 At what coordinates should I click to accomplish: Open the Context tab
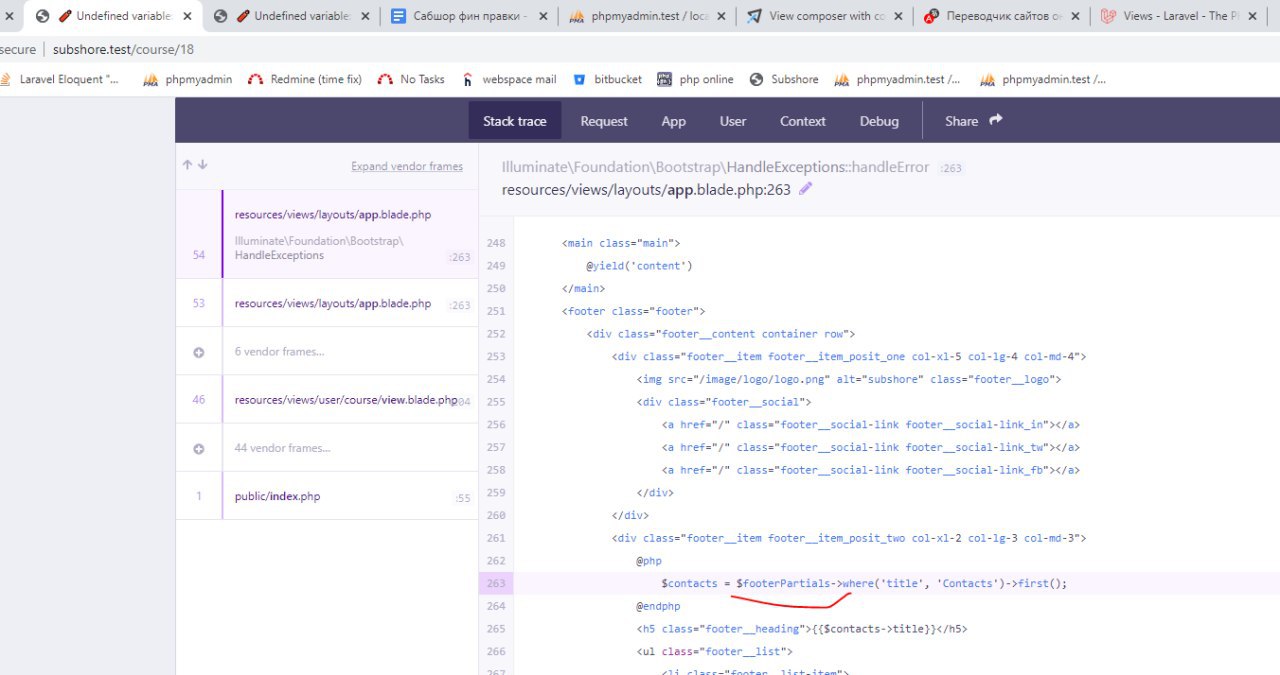[x=803, y=121]
